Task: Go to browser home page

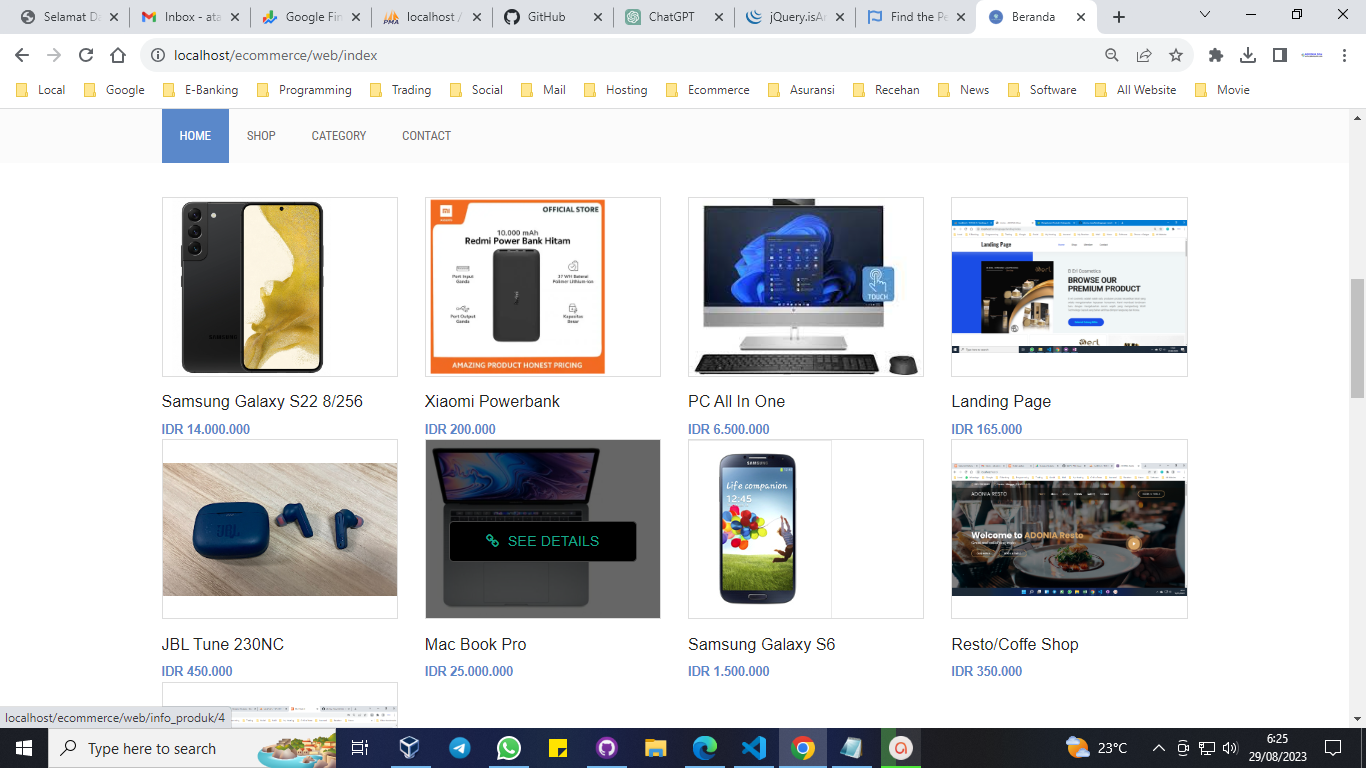Action: (x=118, y=55)
